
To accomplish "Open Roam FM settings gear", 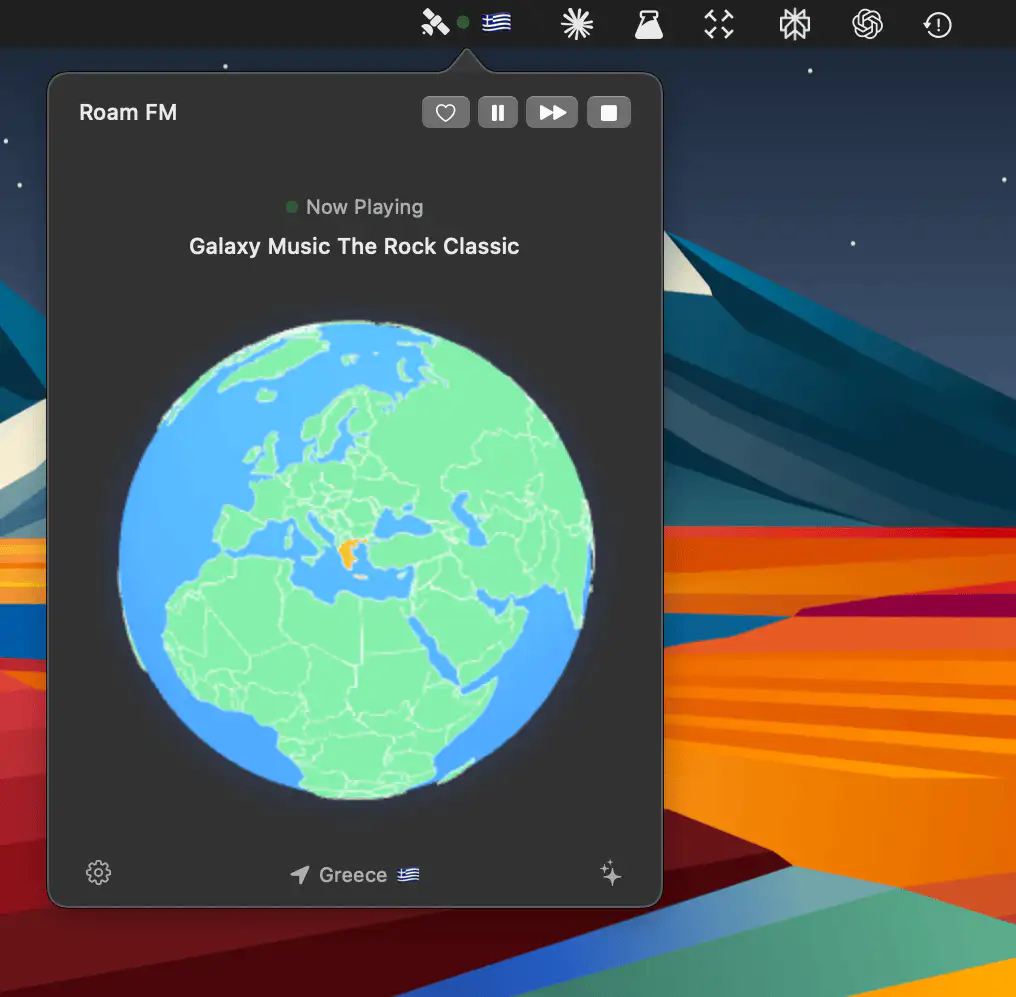I will [x=98, y=873].
